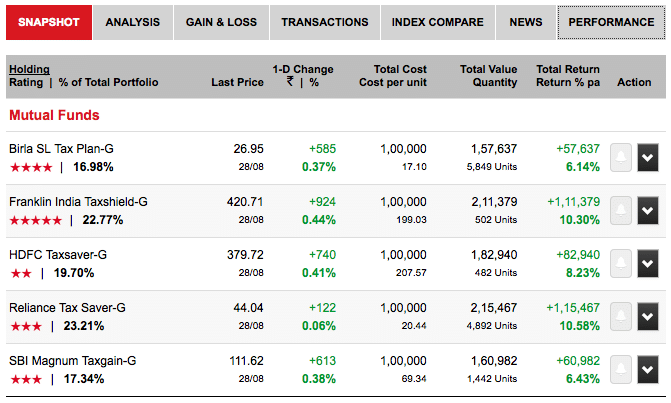The image size is (671, 403).
Task: Click the alert bell for SBI Magnum Taxgain-G
Action: click(621, 370)
